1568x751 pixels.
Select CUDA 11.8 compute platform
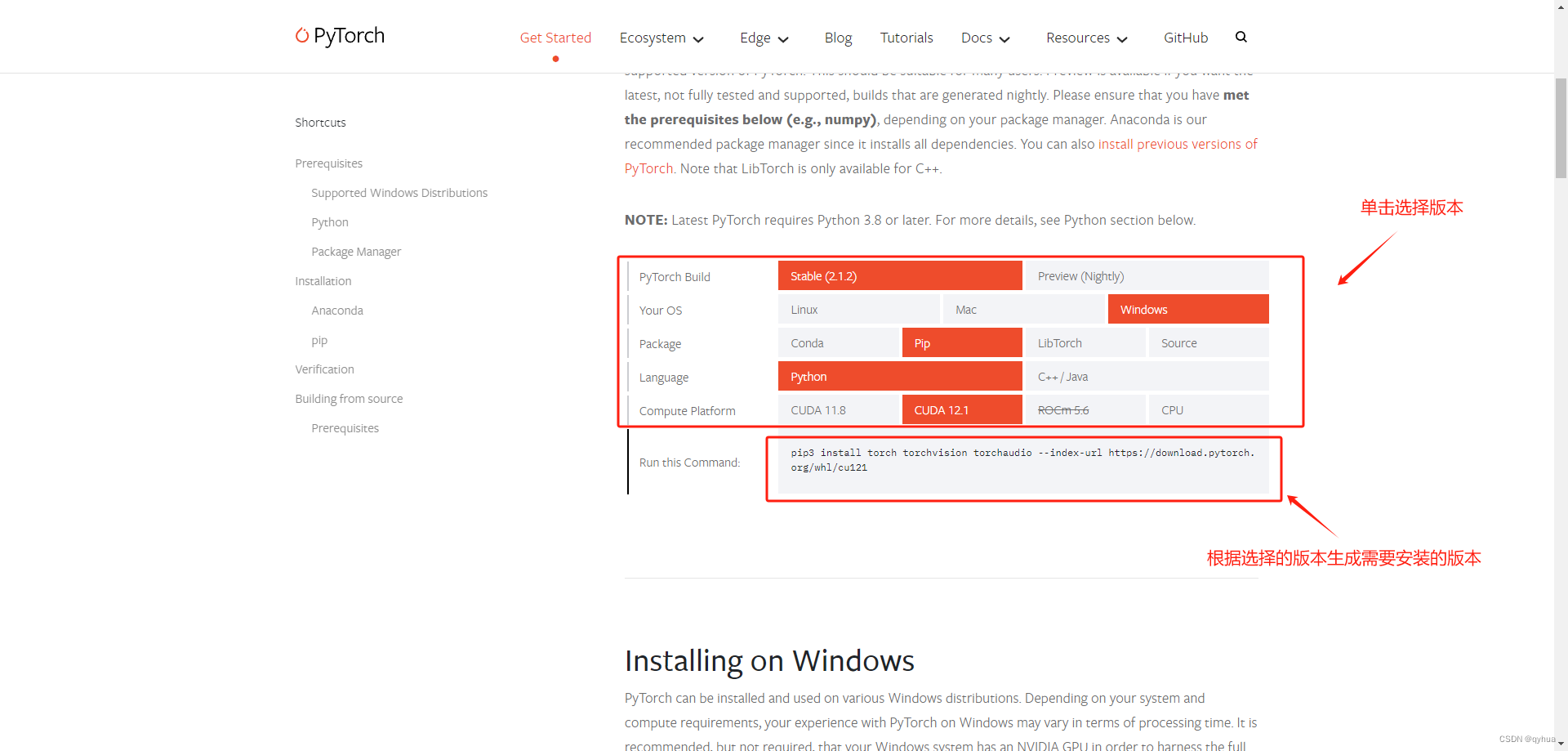(838, 410)
